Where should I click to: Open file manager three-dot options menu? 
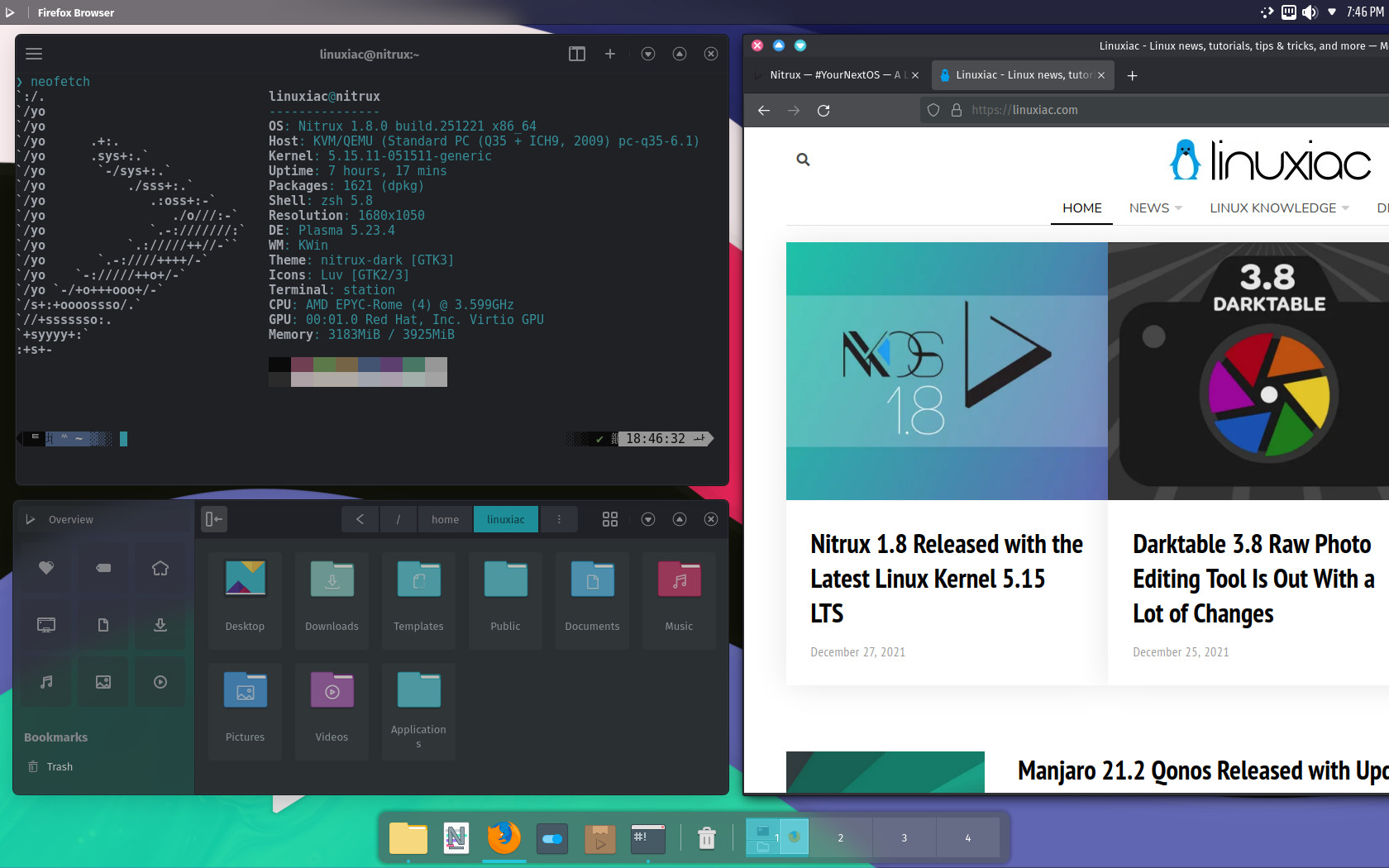(x=559, y=519)
